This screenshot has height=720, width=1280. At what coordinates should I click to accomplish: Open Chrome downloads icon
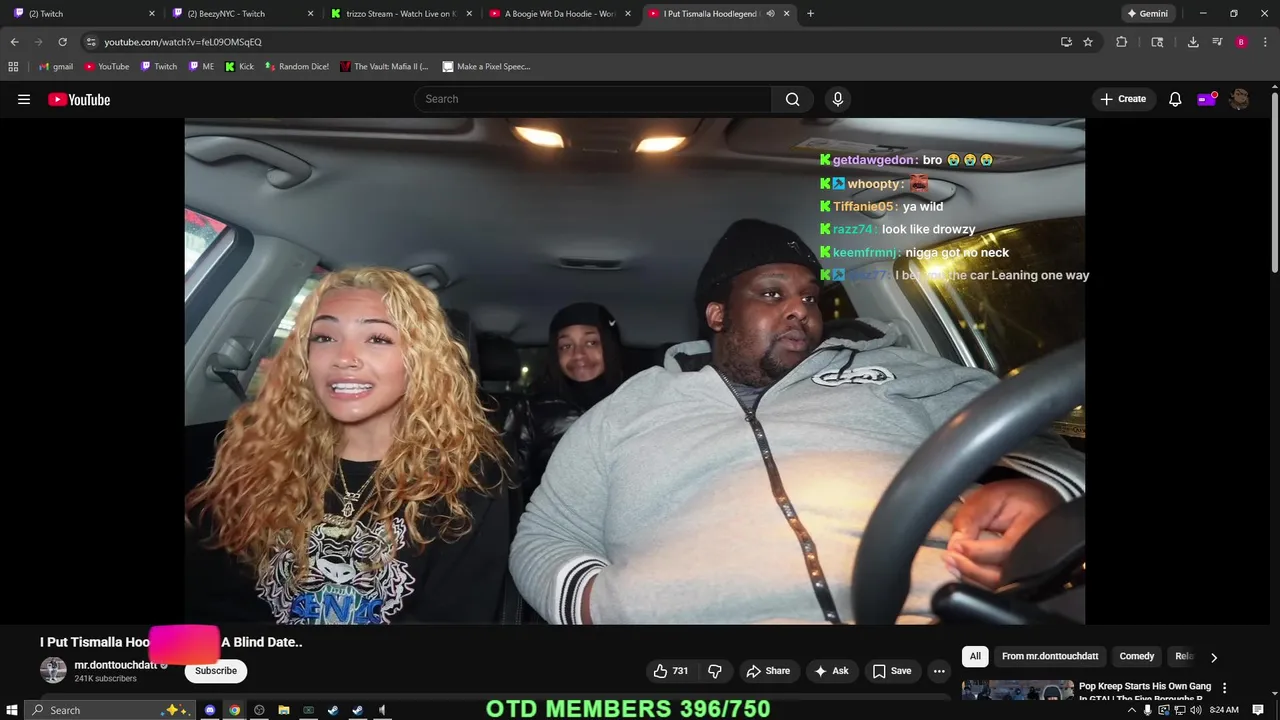[1193, 42]
